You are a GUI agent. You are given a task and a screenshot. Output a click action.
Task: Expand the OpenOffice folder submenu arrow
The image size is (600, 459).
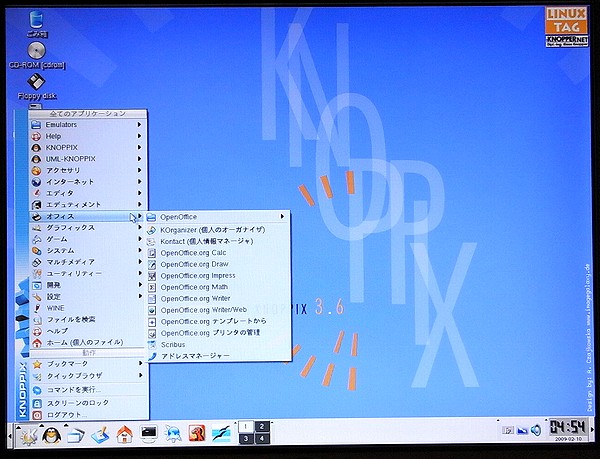tap(282, 216)
